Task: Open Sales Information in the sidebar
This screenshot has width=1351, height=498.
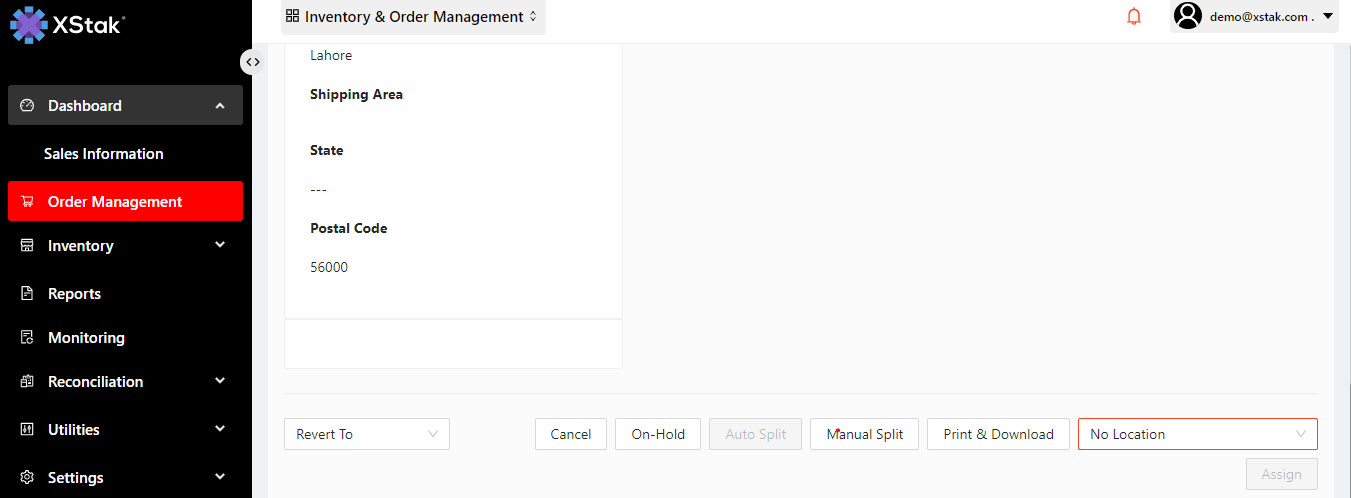Action: pos(104,154)
